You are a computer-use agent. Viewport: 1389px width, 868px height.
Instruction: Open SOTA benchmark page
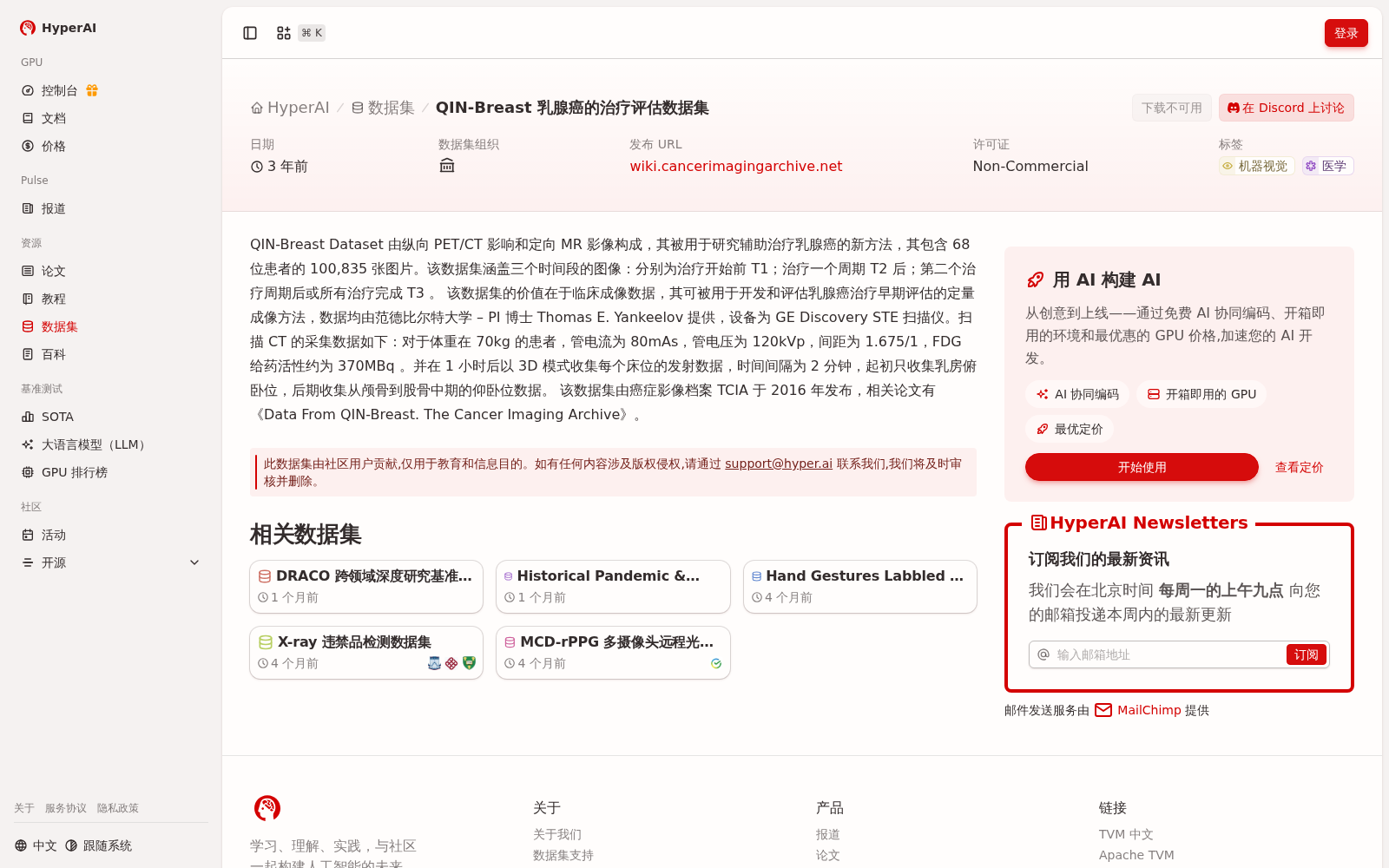click(x=111, y=417)
